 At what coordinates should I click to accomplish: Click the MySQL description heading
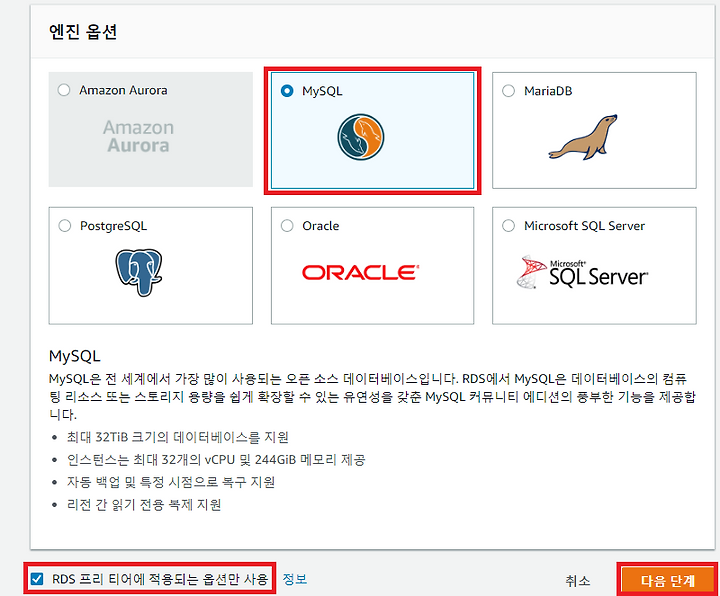74,356
